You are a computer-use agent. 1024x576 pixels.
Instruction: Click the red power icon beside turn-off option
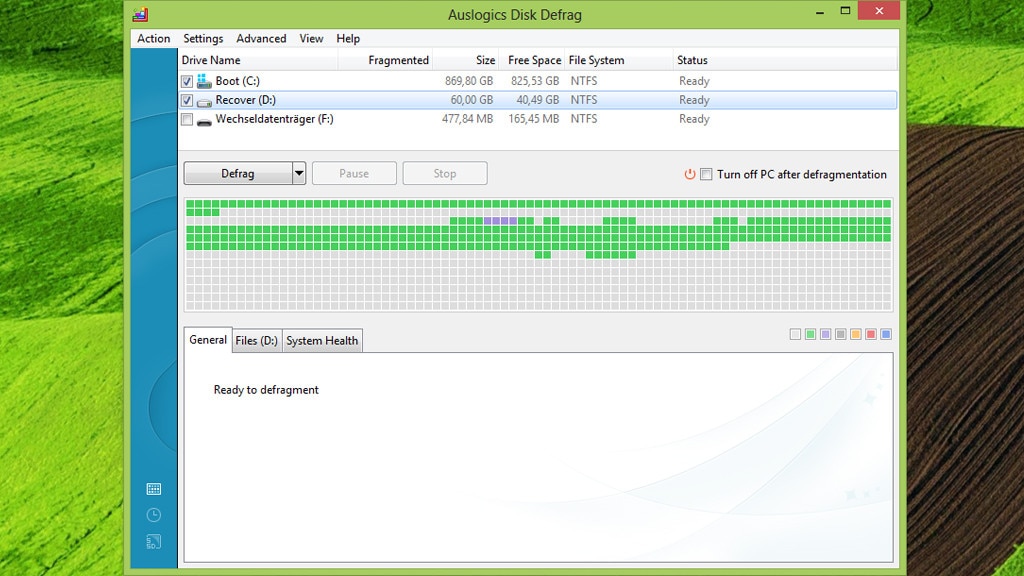(x=690, y=174)
